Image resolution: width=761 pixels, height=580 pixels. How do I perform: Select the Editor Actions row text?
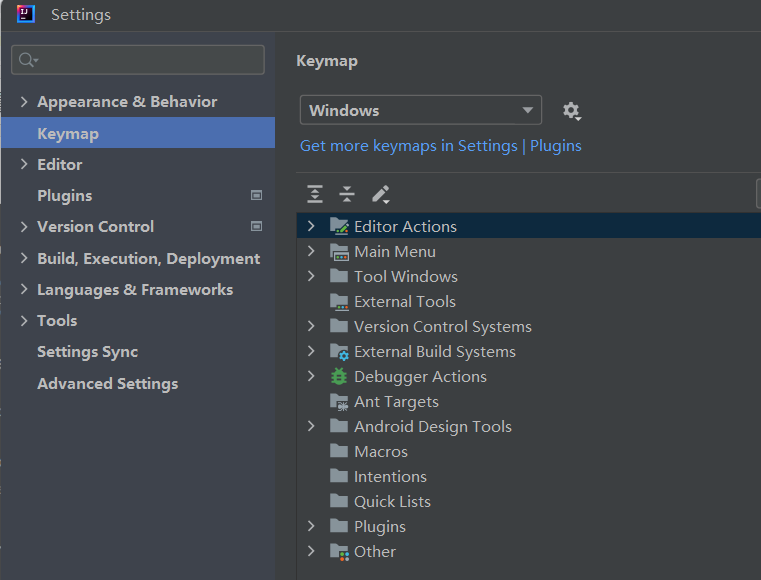click(x=405, y=227)
